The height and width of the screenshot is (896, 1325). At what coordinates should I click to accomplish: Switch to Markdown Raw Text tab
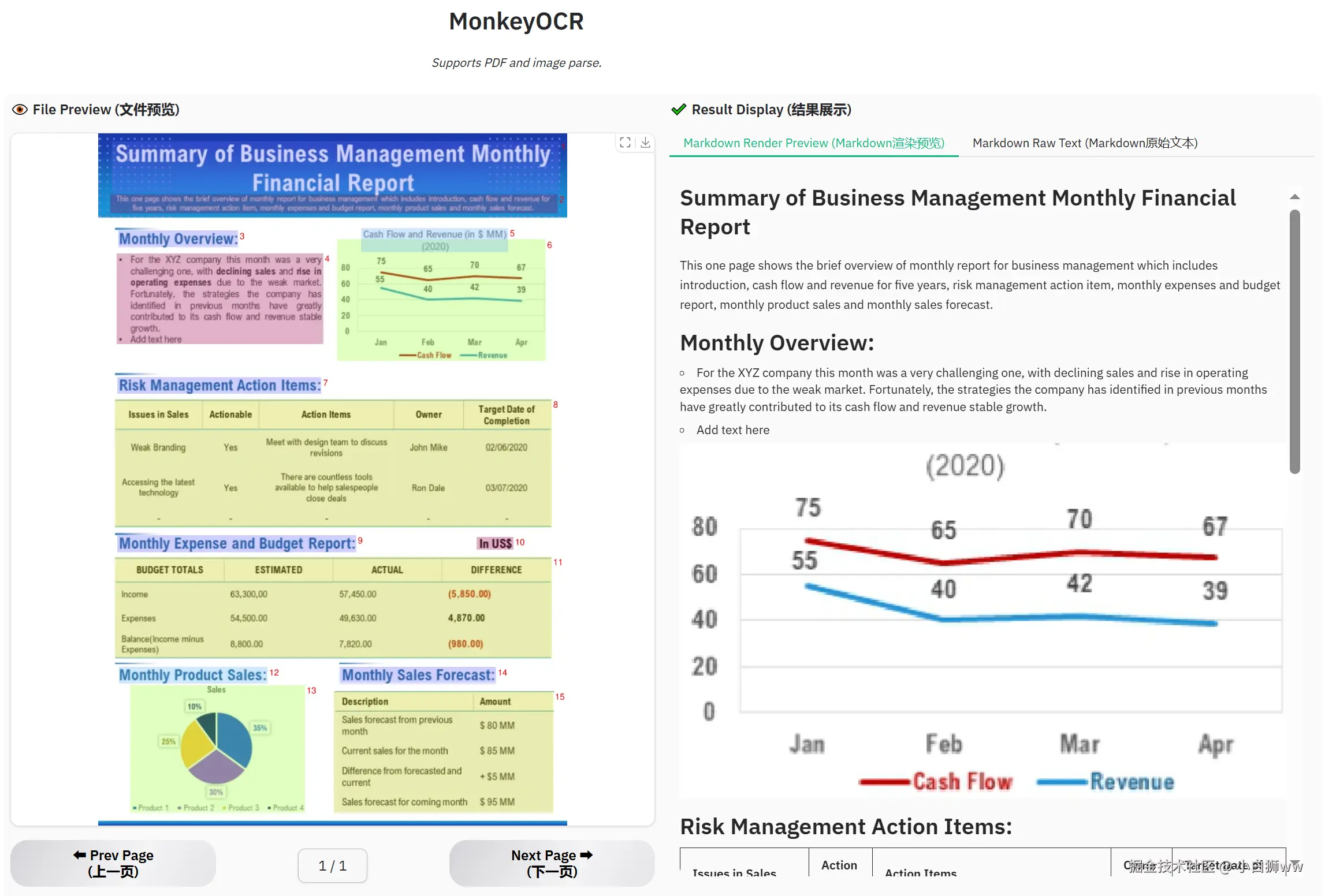tap(1085, 143)
